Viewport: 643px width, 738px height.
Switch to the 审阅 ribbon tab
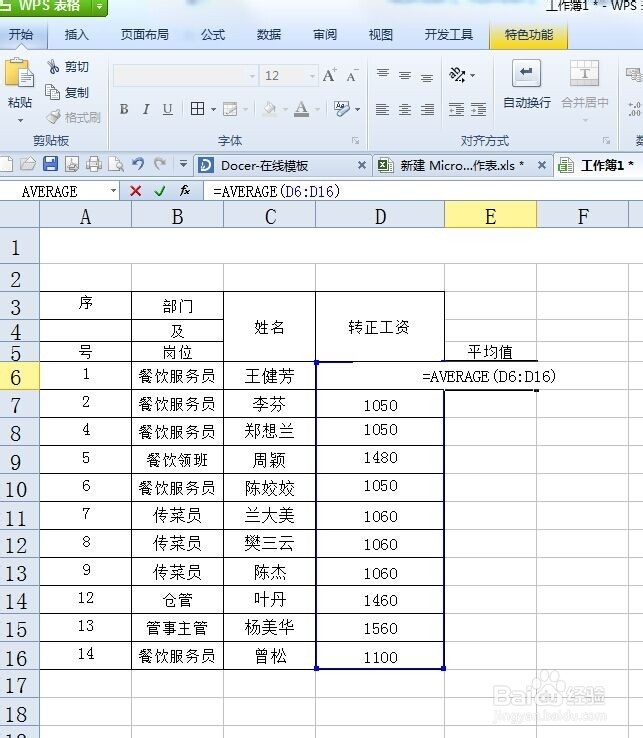click(x=325, y=34)
